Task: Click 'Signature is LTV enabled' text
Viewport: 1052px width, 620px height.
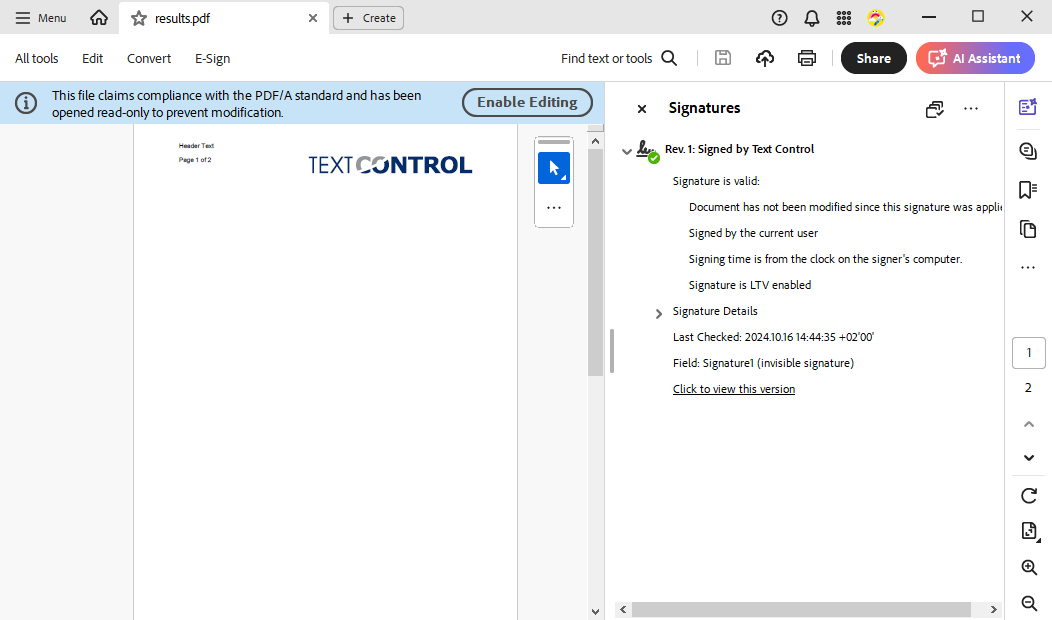Action: click(749, 285)
